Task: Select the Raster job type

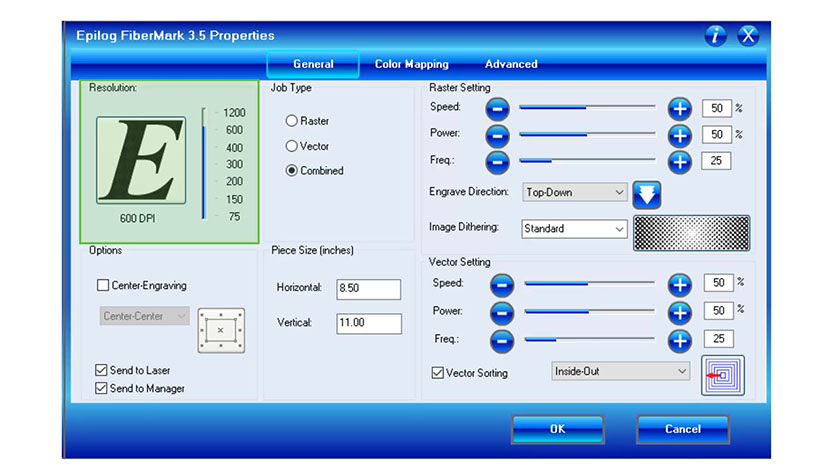Action: click(x=292, y=121)
